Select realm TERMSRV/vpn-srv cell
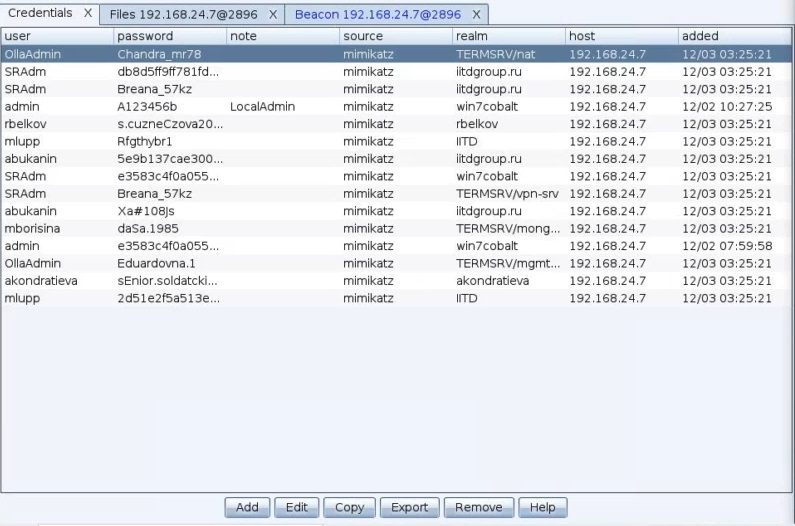This screenshot has height=526, width=795. 508,194
